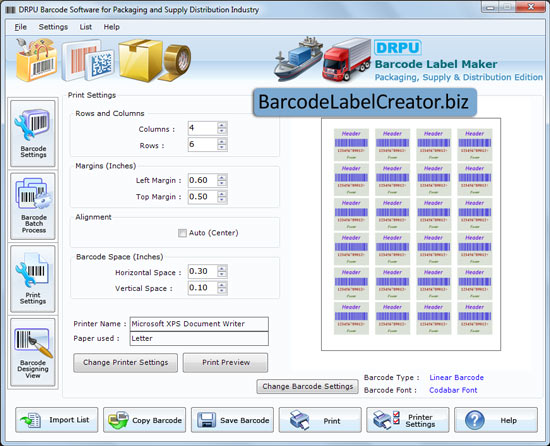Click the bottom-right barcode label in preview
Viewport: 550px width, 446px height.
475,318
